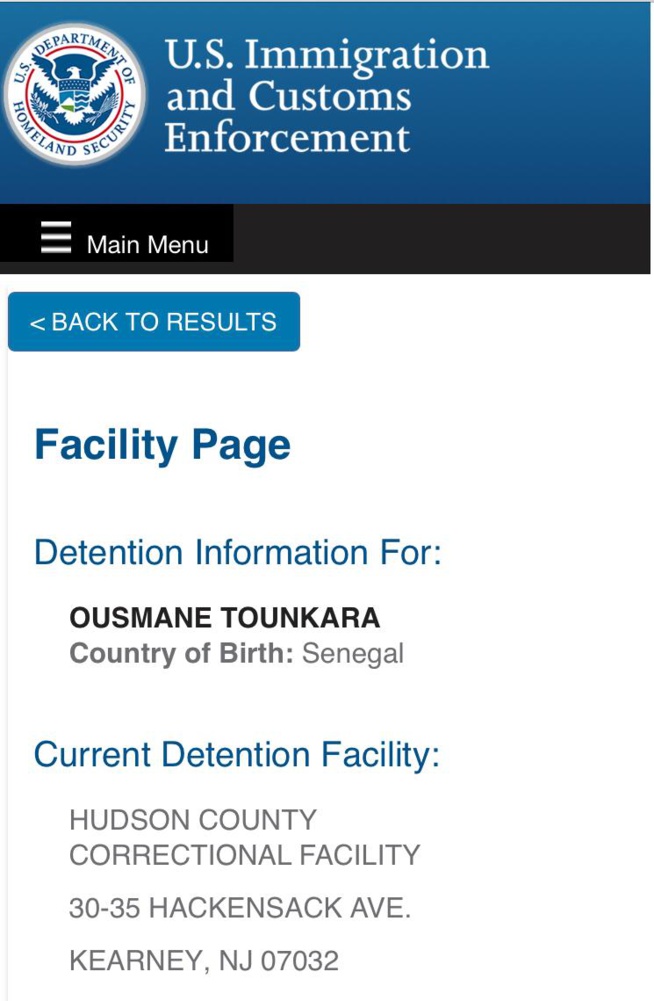Go back using Back to Results button
654x1001 pixels.
[154, 322]
